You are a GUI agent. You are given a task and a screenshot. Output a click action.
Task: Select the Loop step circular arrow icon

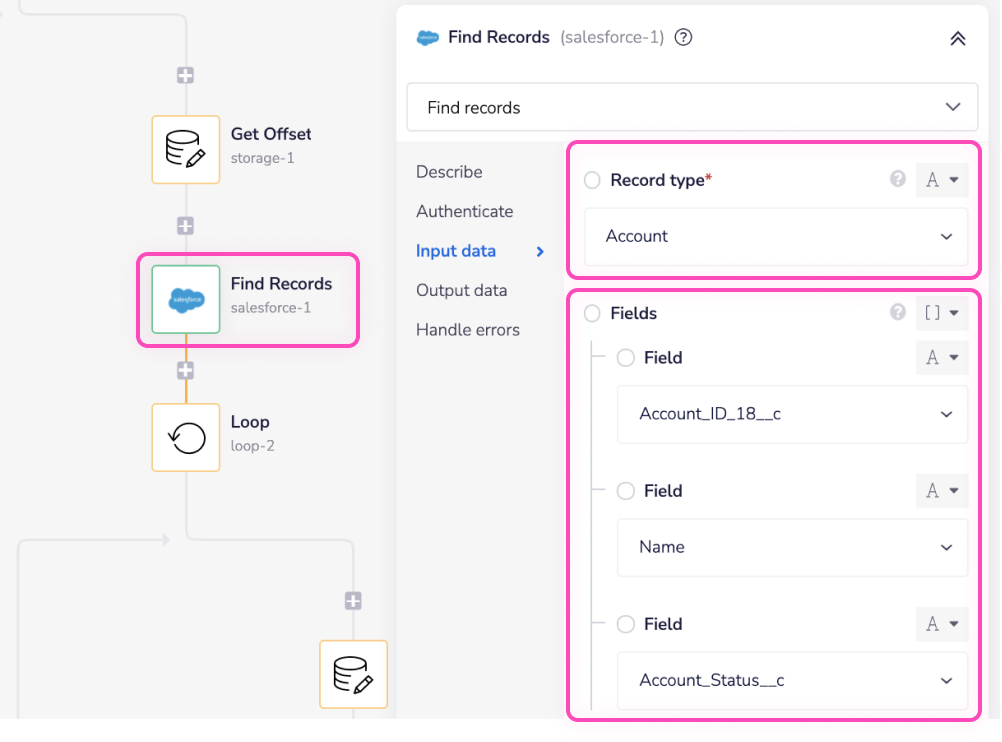[x=185, y=437]
